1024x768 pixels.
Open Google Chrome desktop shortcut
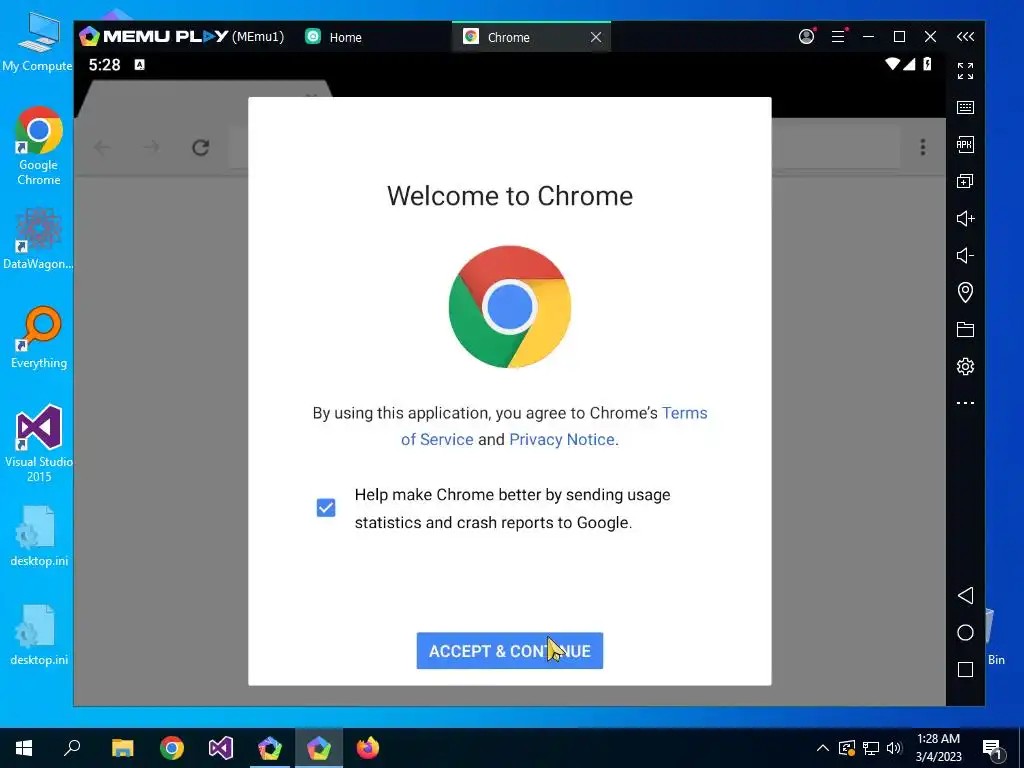tap(39, 146)
